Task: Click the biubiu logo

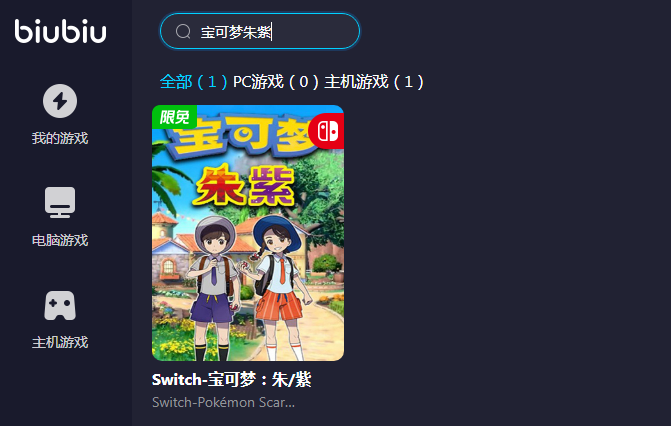Action: 60,31
